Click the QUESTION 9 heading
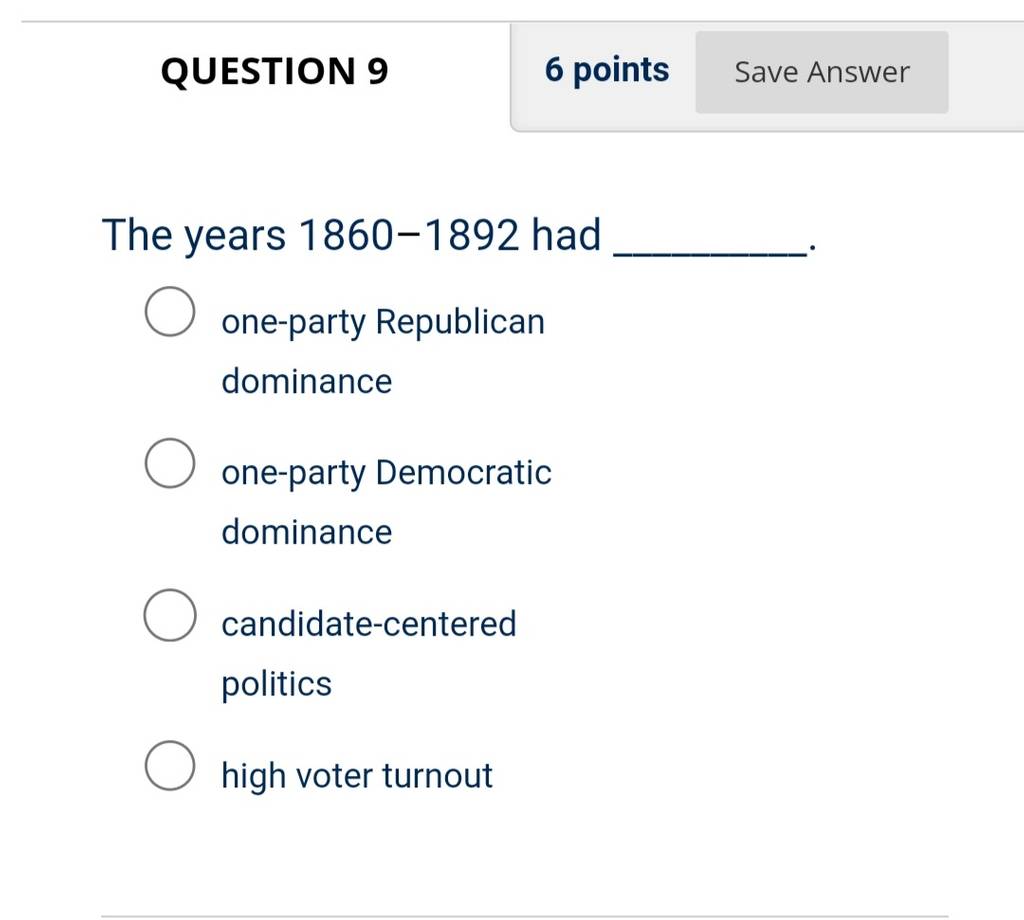The image size is (1024, 920). 274,71
